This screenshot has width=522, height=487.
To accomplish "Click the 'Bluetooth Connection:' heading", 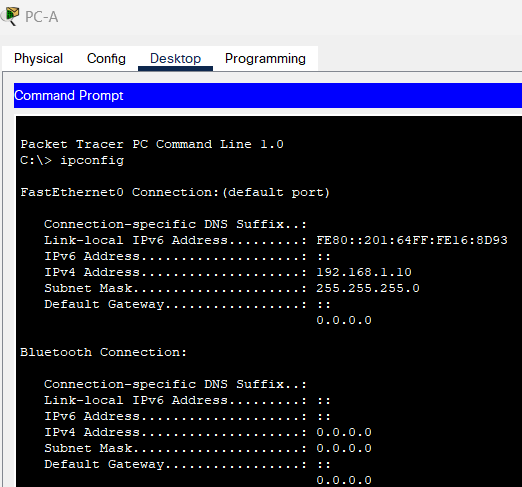I will (103, 352).
